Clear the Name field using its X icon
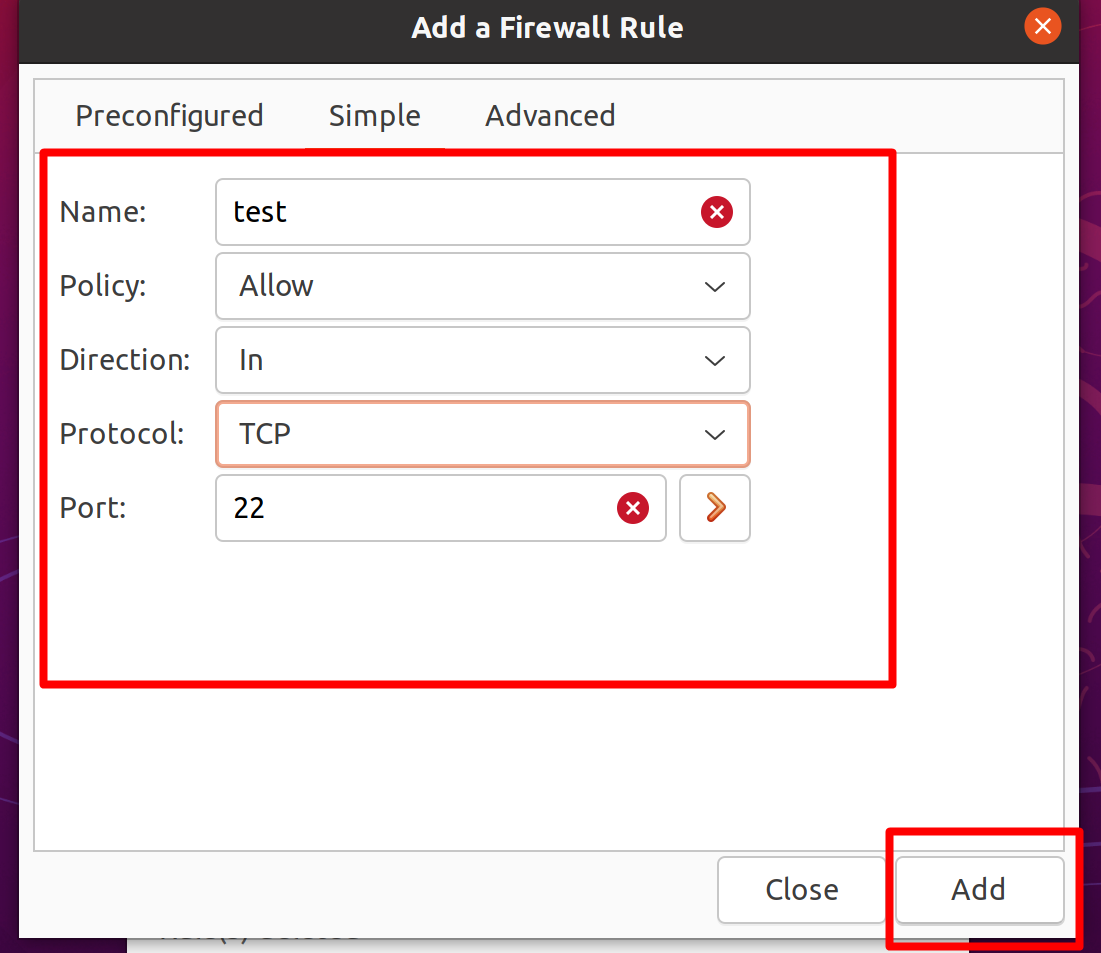This screenshot has width=1101, height=953. pos(716,212)
